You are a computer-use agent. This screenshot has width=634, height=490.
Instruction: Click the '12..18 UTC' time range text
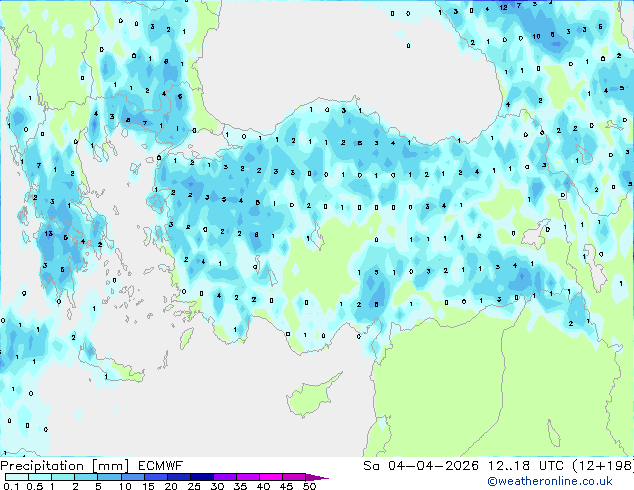point(525,466)
